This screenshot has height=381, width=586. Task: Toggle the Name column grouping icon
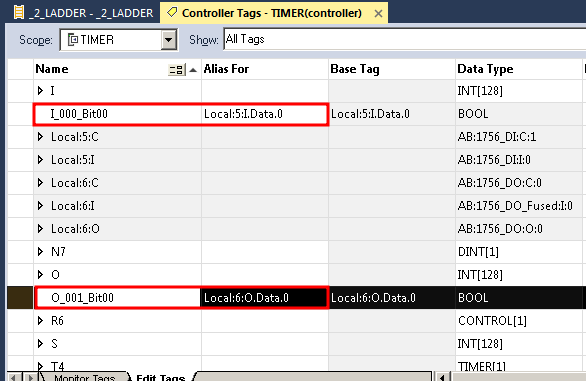tap(176, 70)
